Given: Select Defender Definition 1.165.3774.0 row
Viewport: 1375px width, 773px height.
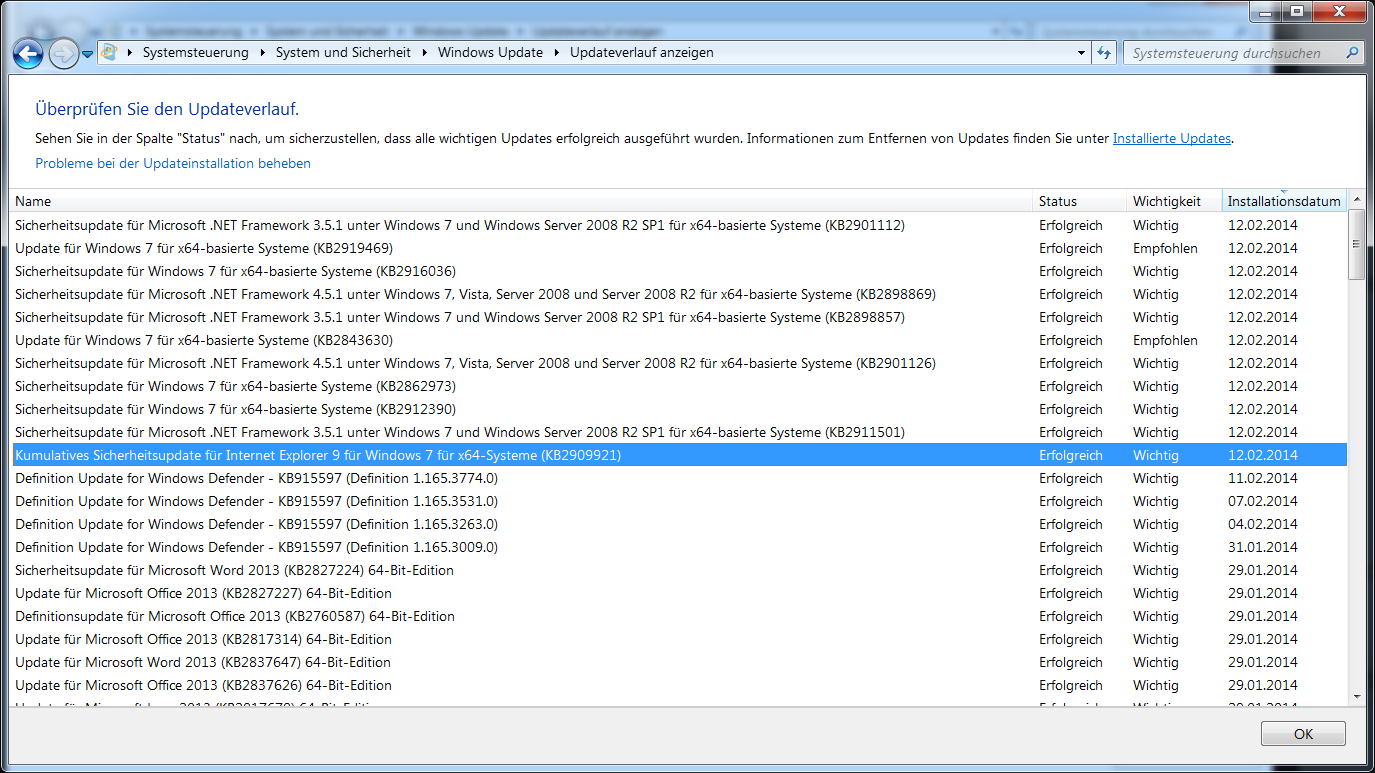Looking at the screenshot, I should (679, 478).
